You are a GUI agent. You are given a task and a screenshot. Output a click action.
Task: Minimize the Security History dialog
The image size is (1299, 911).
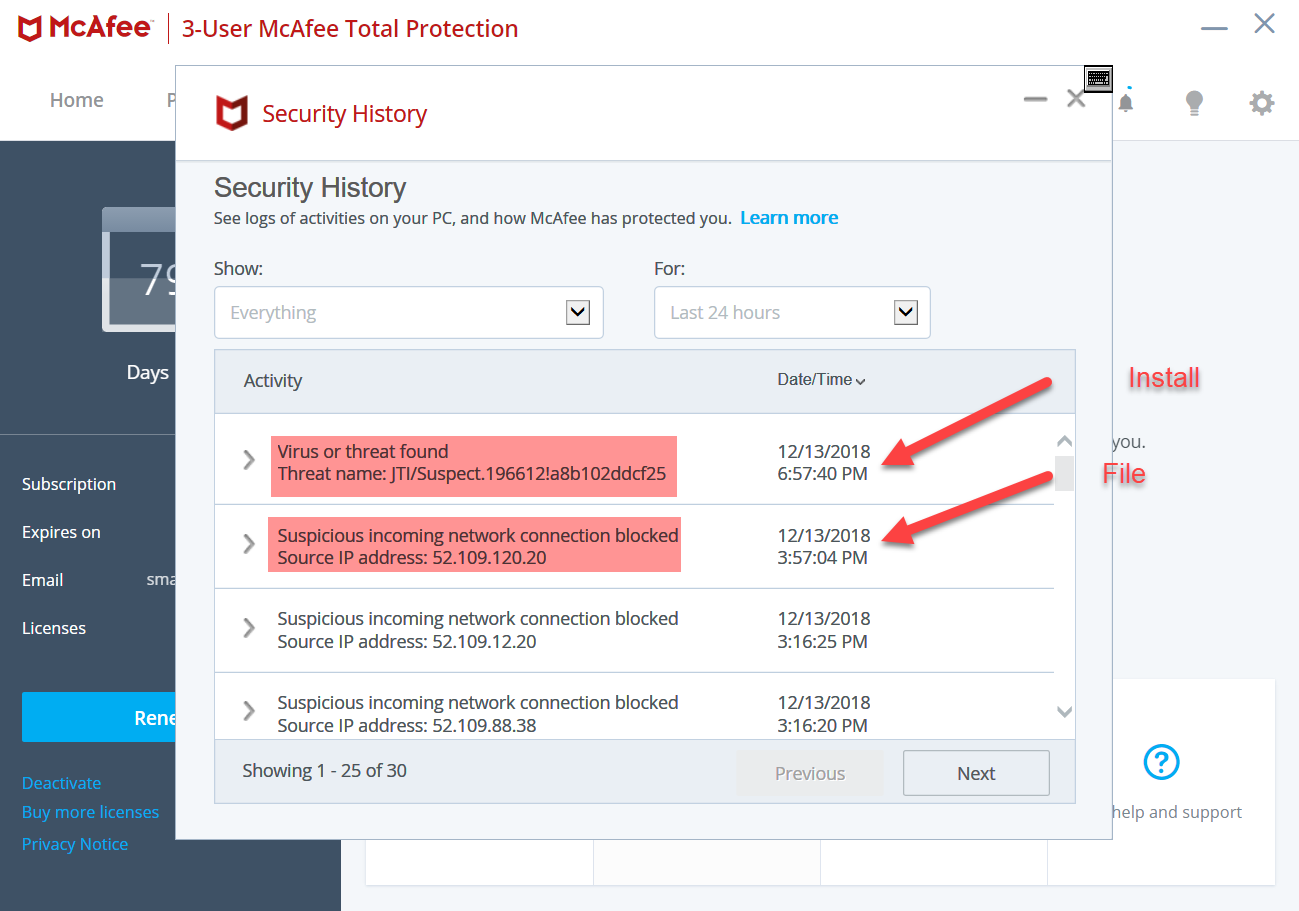point(1035,99)
